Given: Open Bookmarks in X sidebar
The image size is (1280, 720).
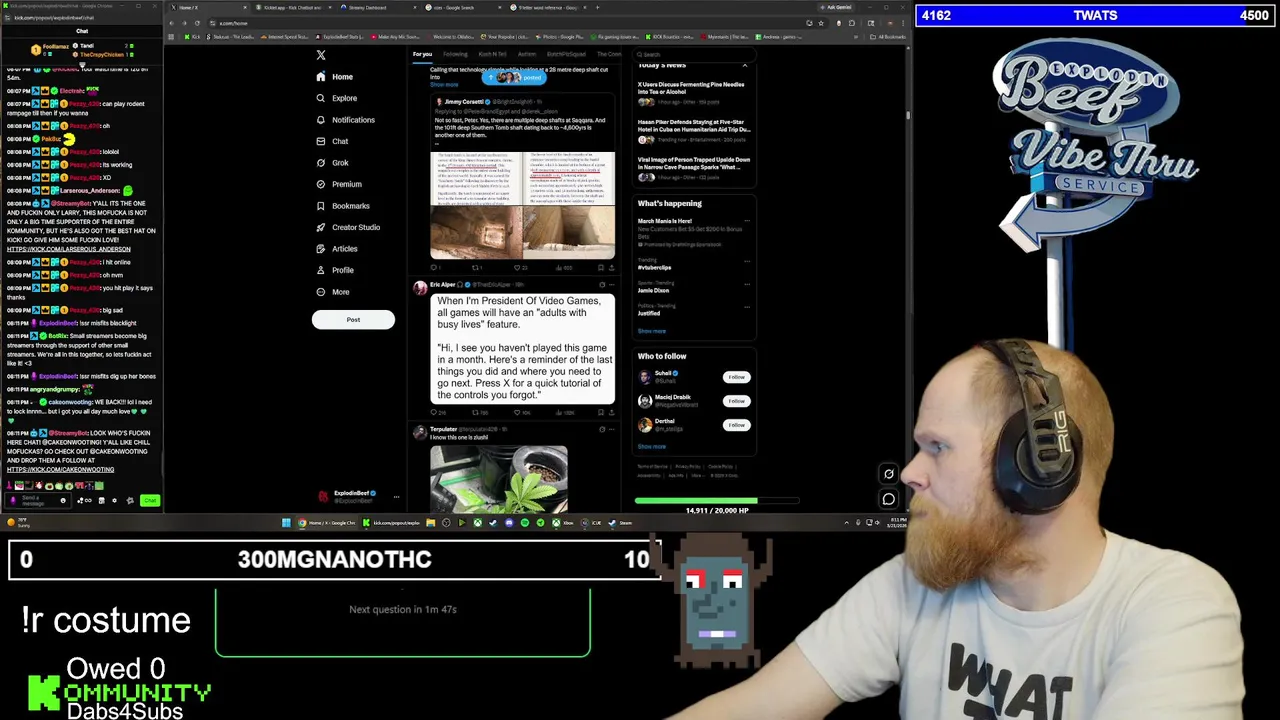Looking at the screenshot, I should (342, 206).
